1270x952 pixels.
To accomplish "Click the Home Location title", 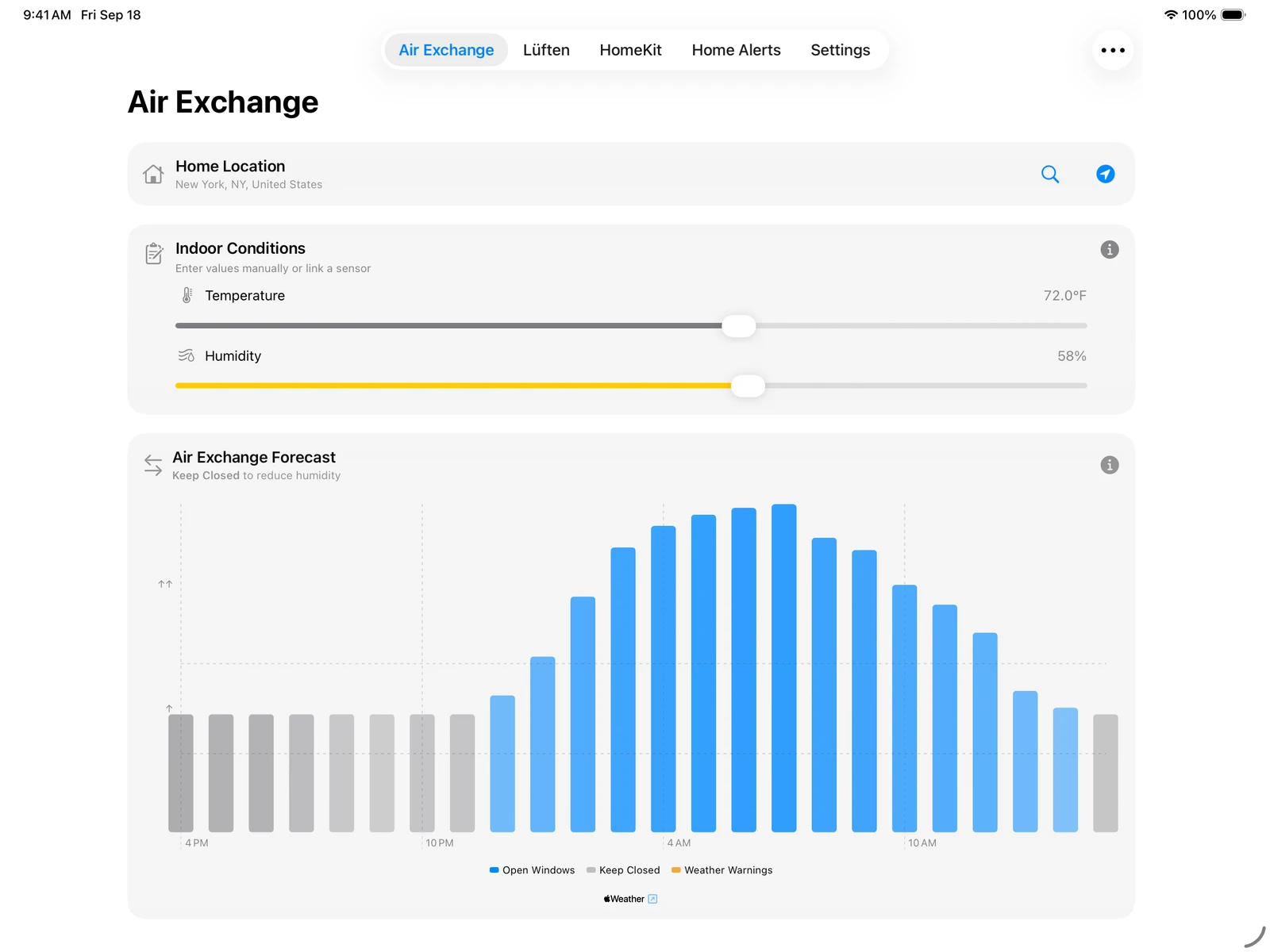I will point(230,166).
